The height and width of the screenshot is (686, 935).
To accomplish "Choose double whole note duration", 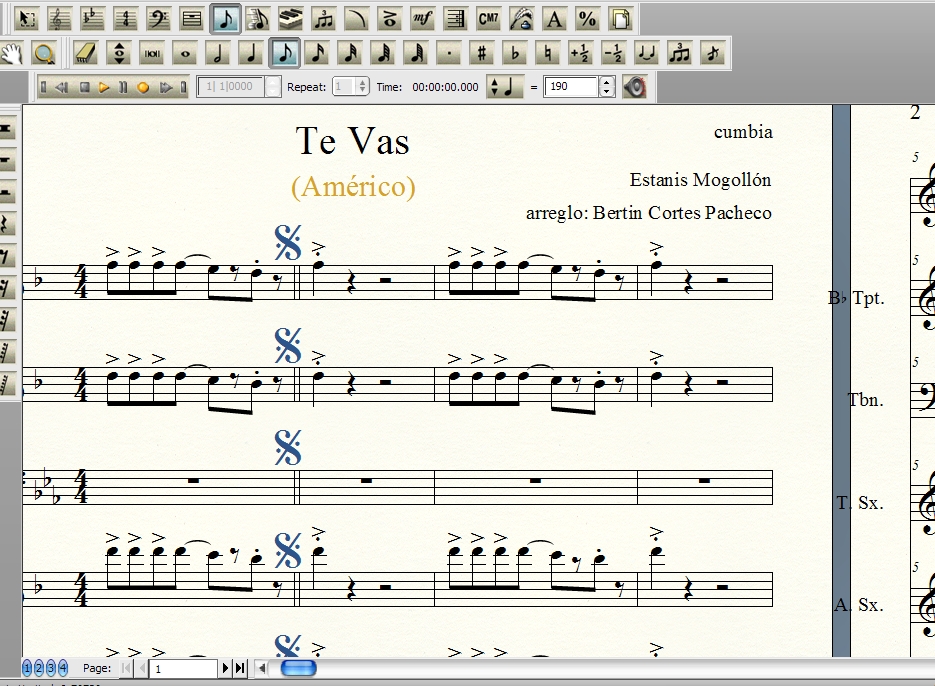I will click(x=152, y=54).
